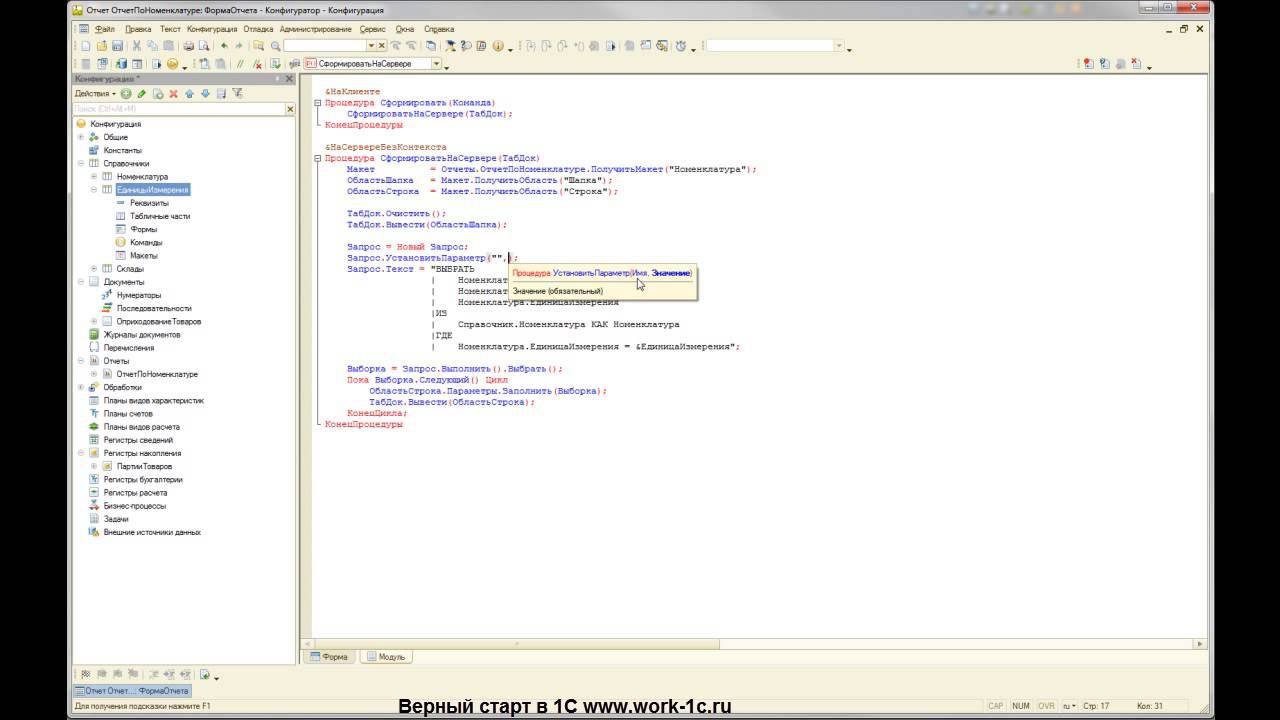Click the Undo arrow in the main toolbar
Viewport: 1280px width, 720px height.
click(x=224, y=46)
